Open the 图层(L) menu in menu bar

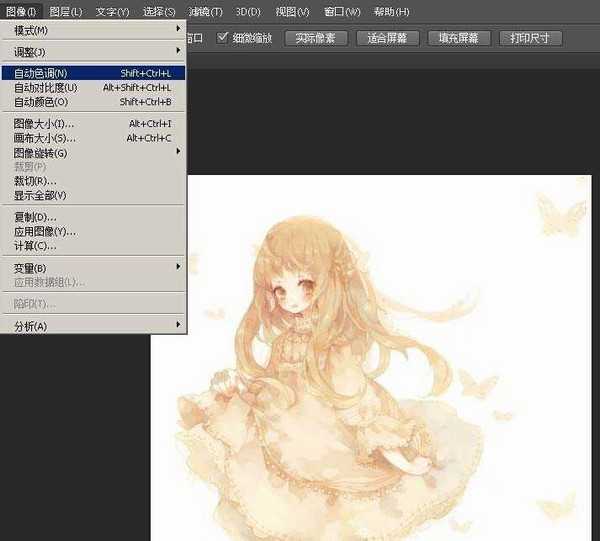66,12
